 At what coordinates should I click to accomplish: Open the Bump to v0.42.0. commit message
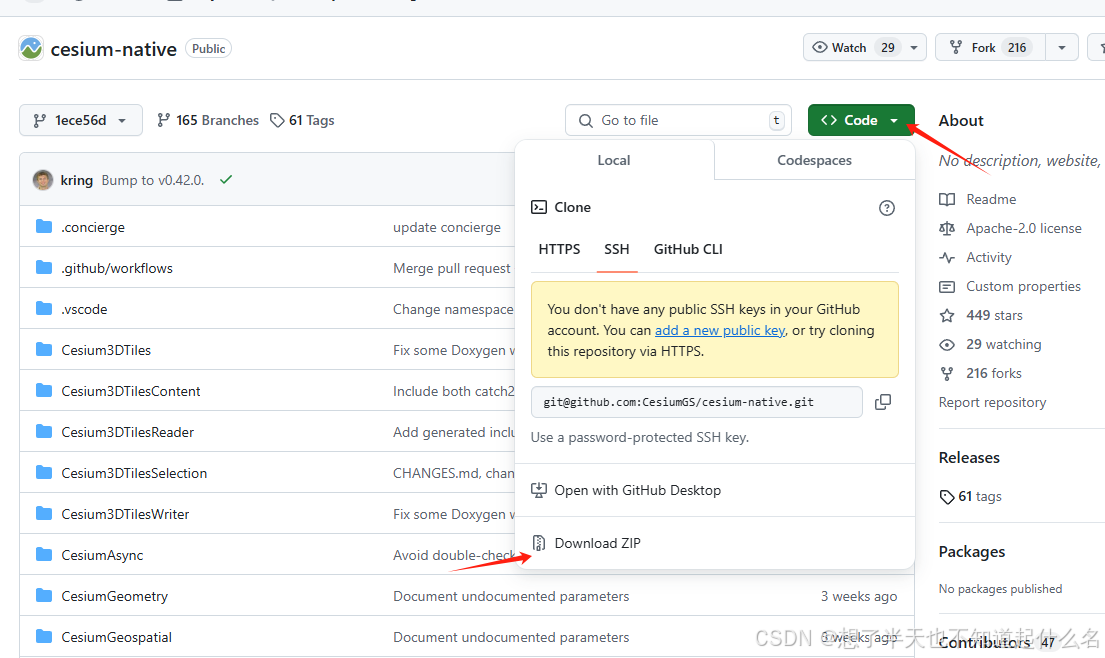click(153, 180)
